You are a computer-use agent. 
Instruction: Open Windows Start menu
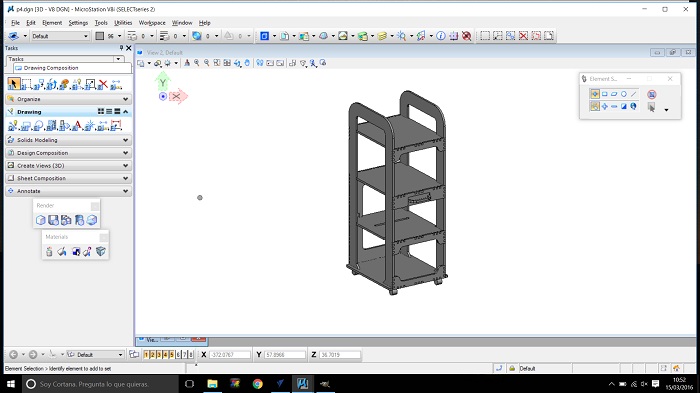pyautogui.click(x=11, y=384)
